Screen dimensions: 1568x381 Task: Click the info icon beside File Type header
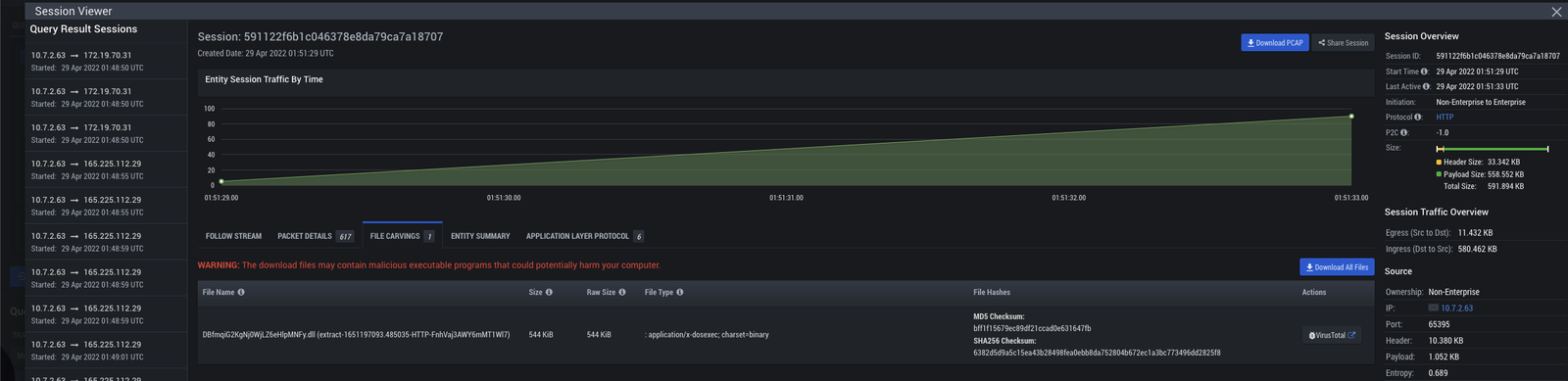coord(680,292)
